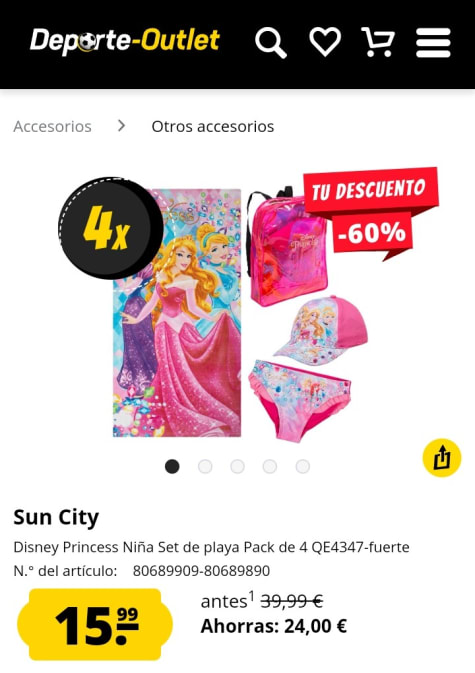Select the fifth image carousel dot
This screenshot has width=475, height=673.
point(303,466)
